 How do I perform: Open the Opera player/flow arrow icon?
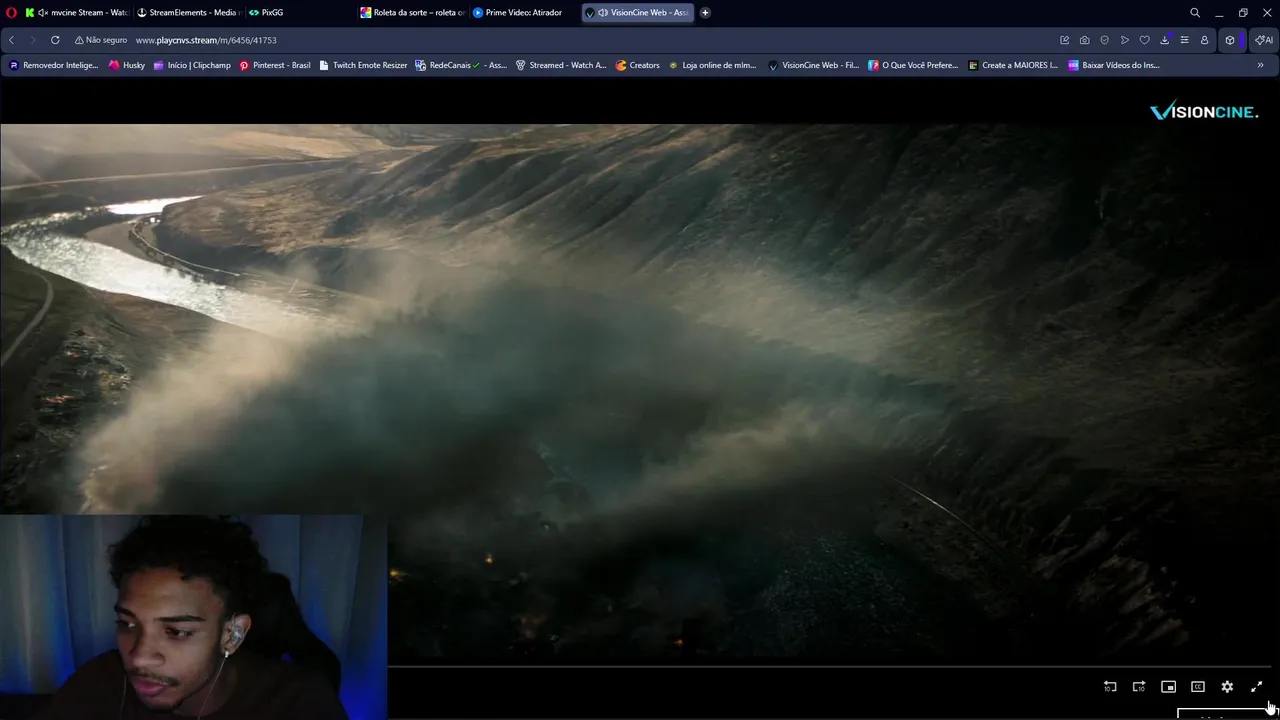pyautogui.click(x=1125, y=40)
